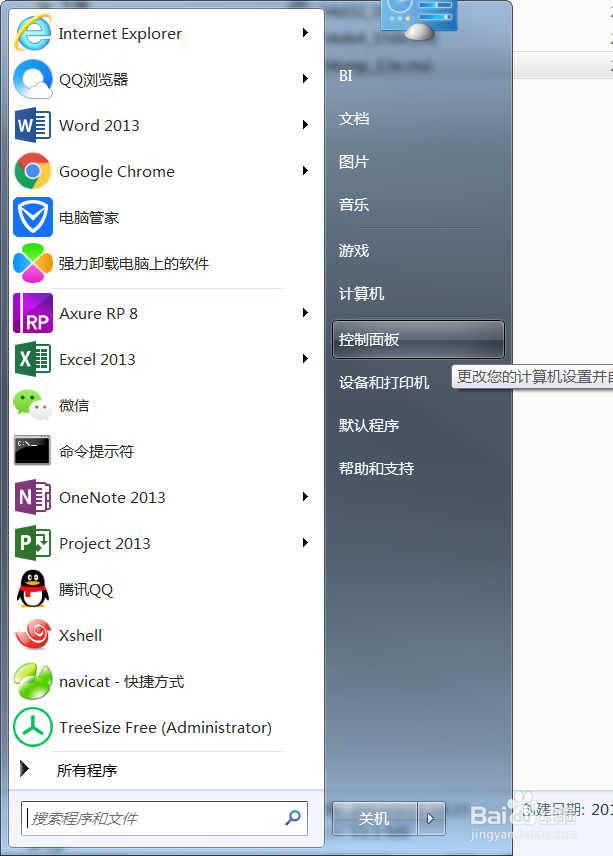Open 文档 documents library

[x=354, y=118]
